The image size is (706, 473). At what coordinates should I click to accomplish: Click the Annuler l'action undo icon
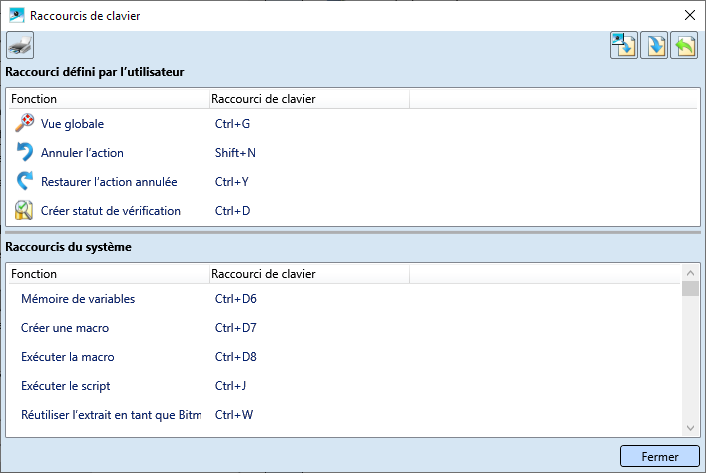pos(25,153)
